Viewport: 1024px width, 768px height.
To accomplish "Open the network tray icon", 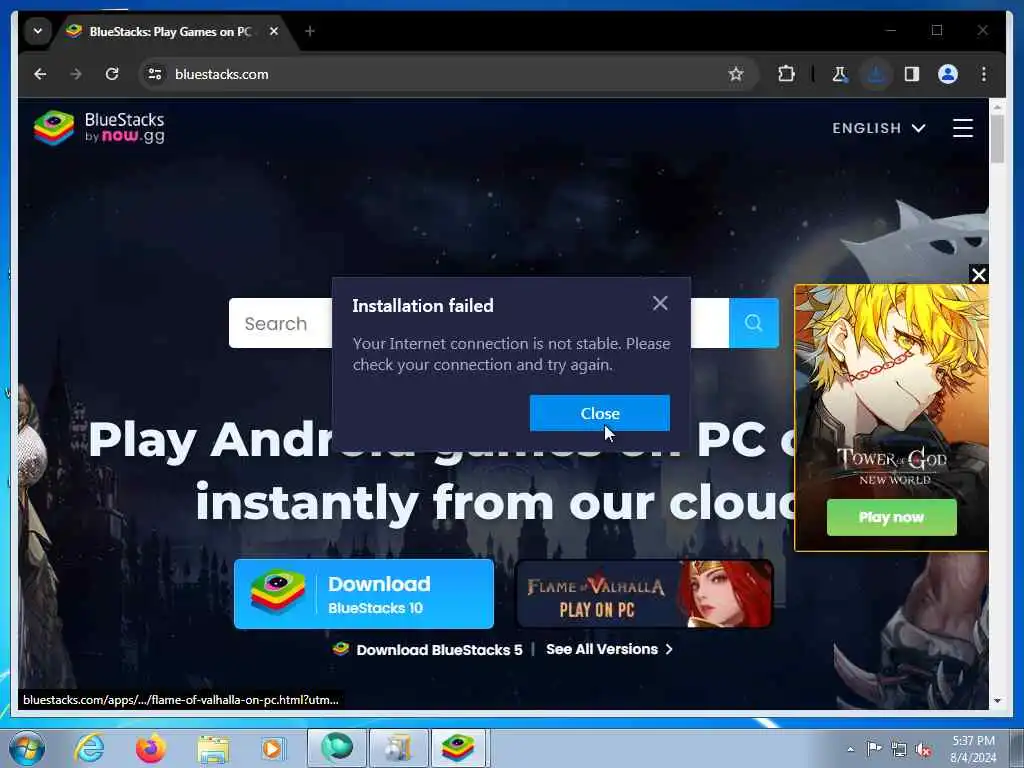I will point(899,749).
